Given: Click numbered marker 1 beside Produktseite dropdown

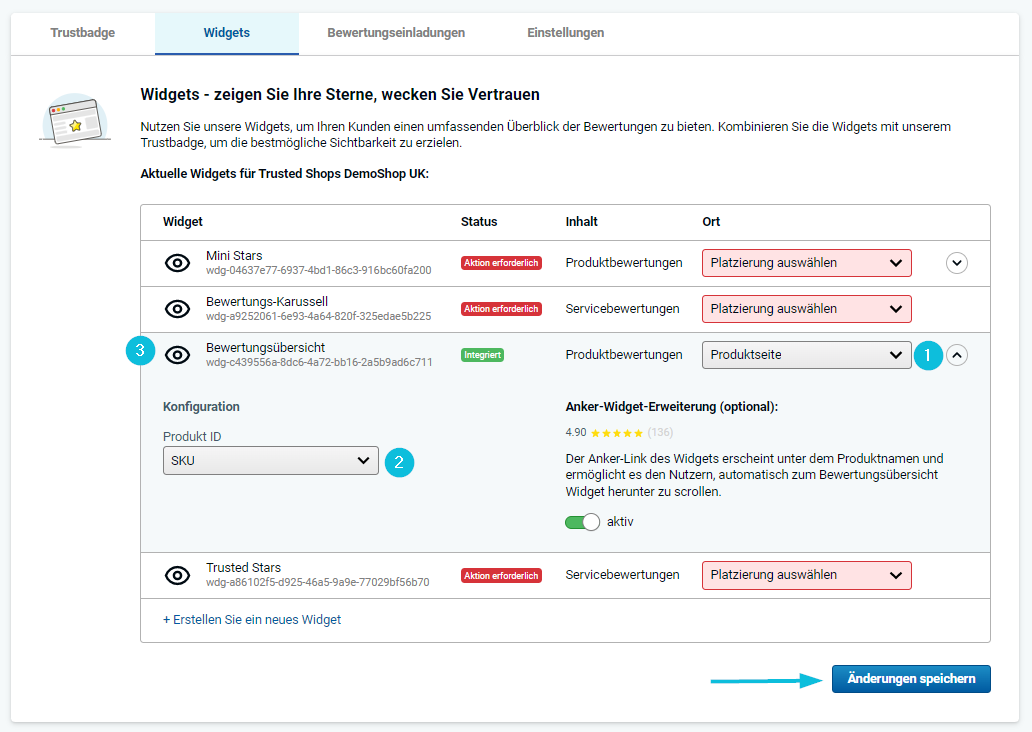Looking at the screenshot, I should (x=927, y=355).
